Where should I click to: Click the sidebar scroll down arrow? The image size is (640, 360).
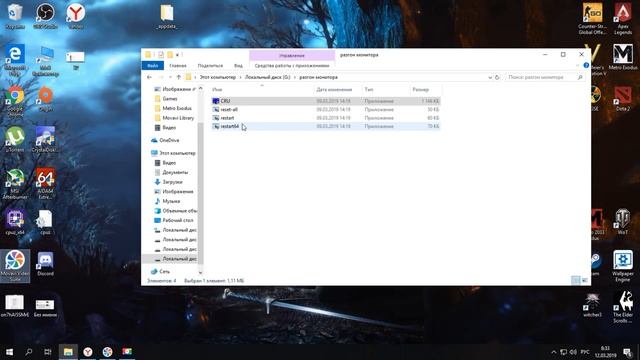[x=200, y=272]
